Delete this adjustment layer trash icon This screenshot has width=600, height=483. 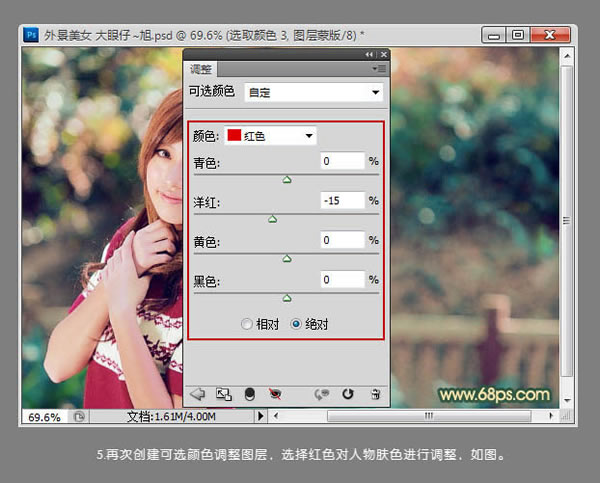click(x=375, y=394)
